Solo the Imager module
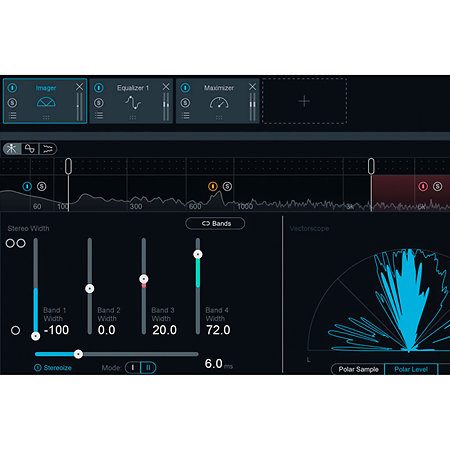Screen dimensions: 450x450 12,103
